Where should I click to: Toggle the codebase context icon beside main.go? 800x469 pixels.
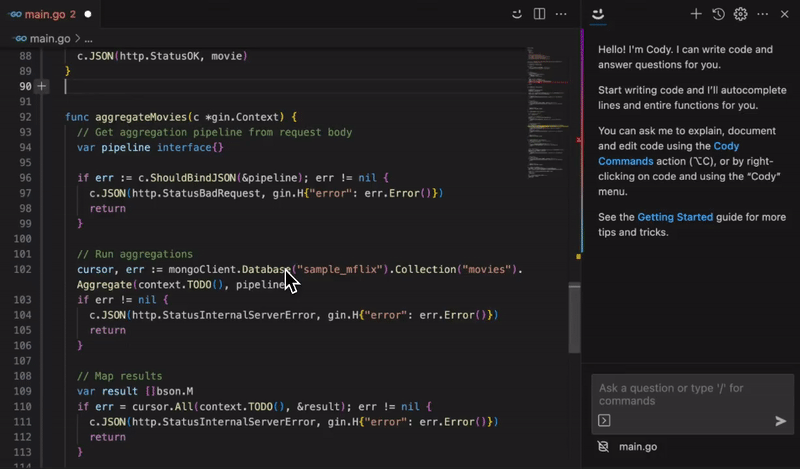point(603,447)
